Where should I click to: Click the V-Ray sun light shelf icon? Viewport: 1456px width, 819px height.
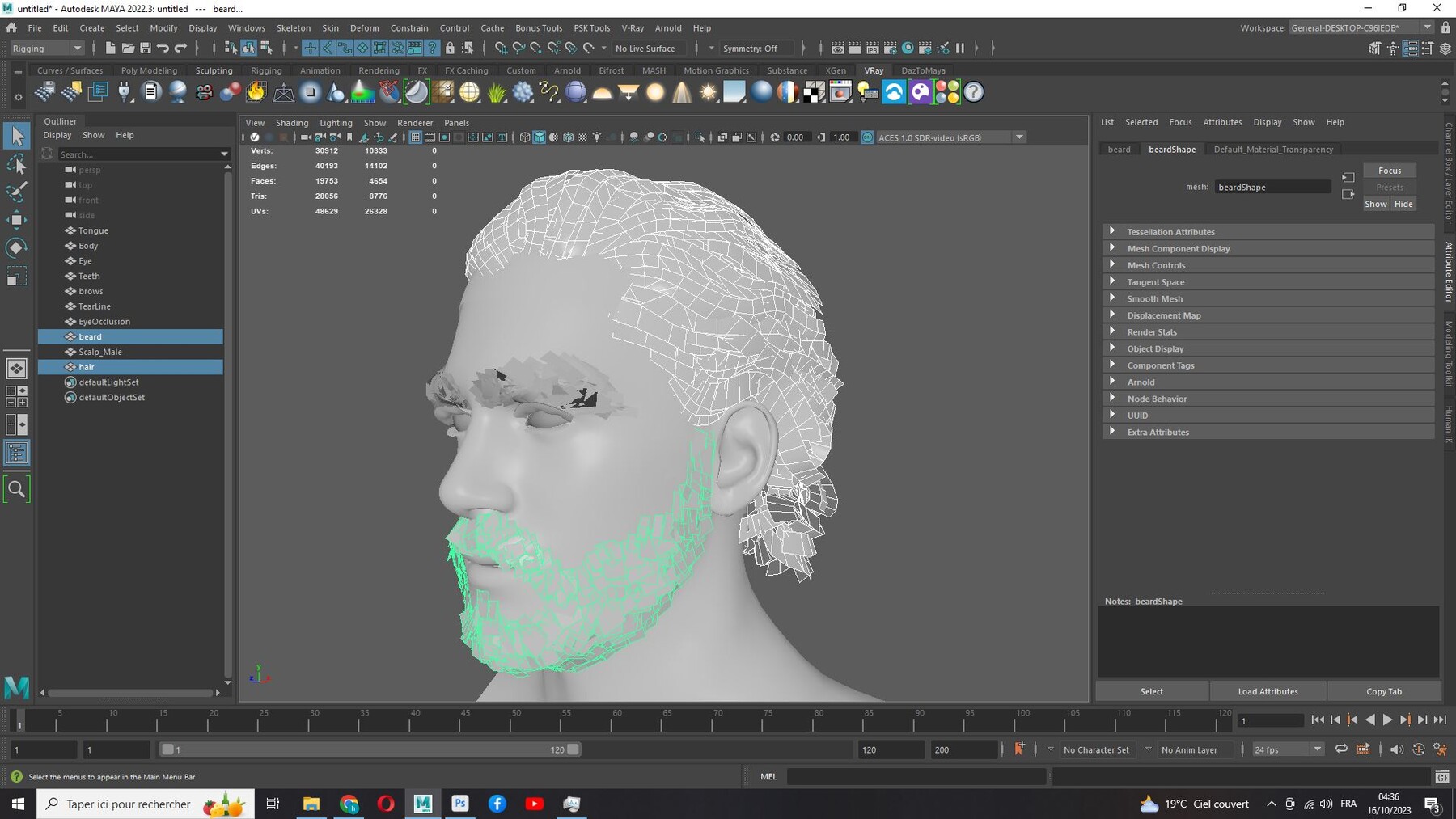coord(709,92)
